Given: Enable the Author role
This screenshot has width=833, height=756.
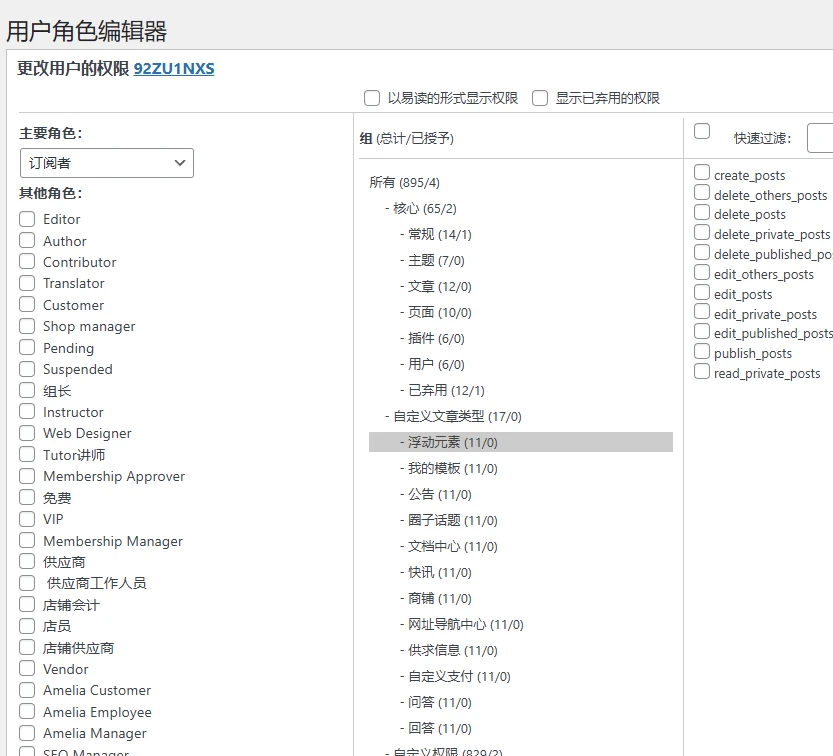Looking at the screenshot, I should [x=25, y=240].
